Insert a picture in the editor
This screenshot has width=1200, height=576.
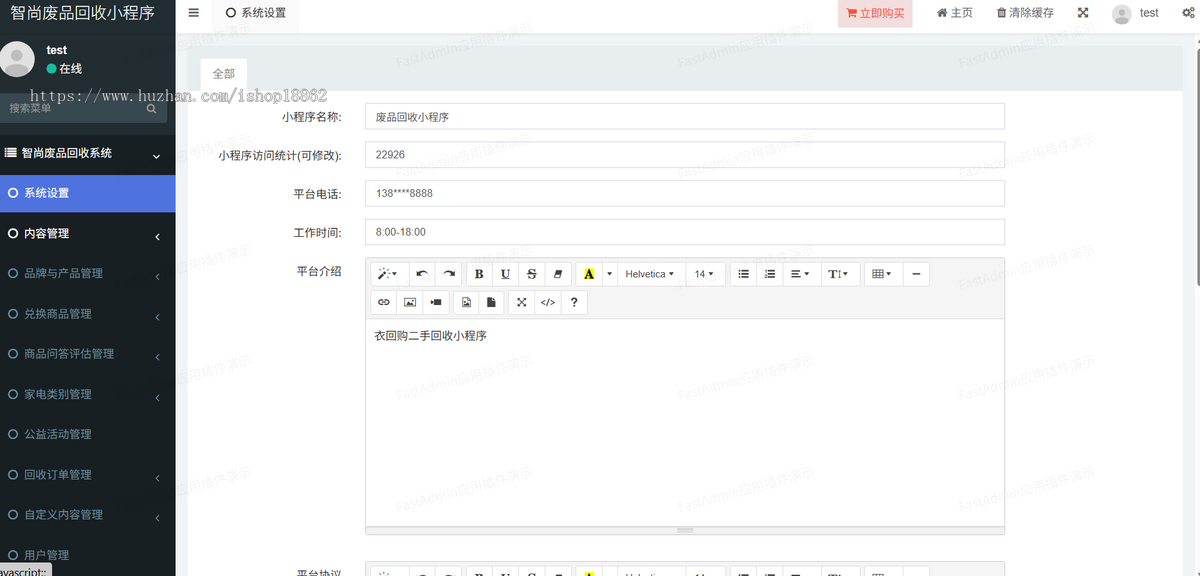pos(410,302)
